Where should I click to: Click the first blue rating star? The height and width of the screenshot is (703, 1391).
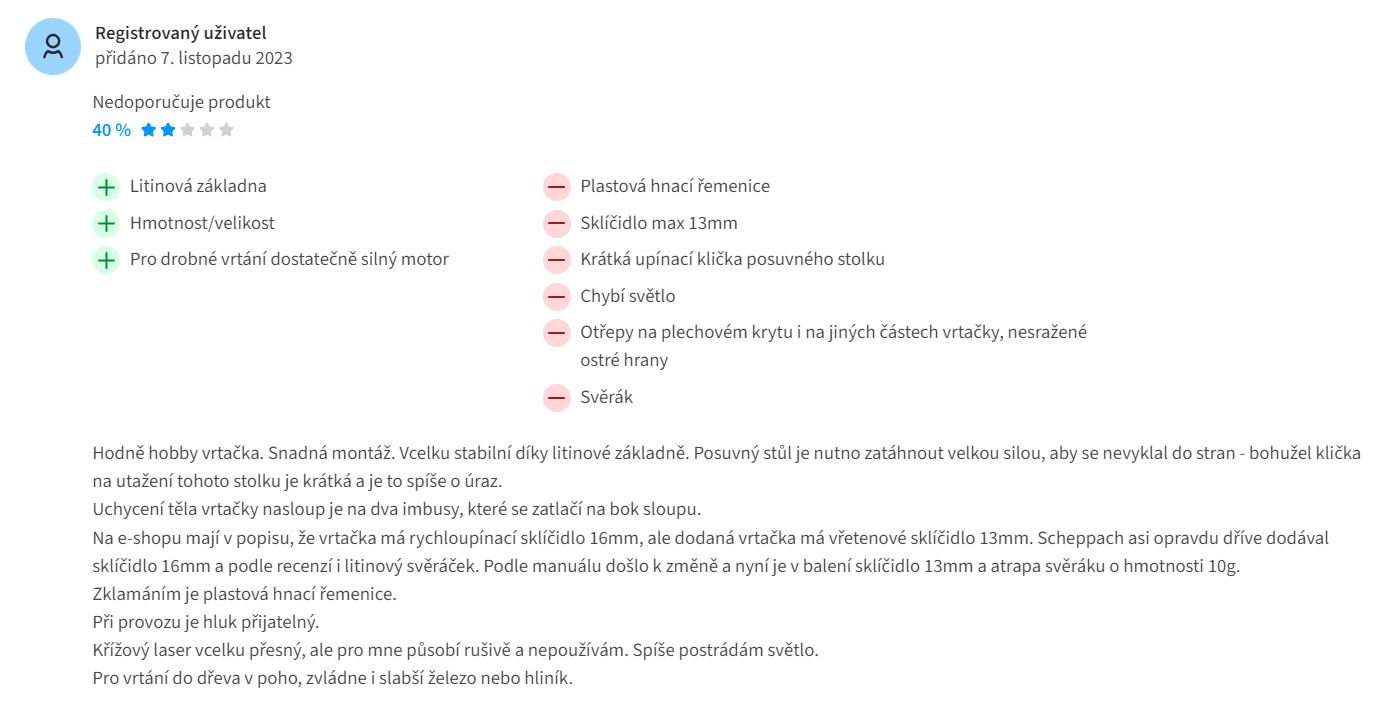pos(149,130)
